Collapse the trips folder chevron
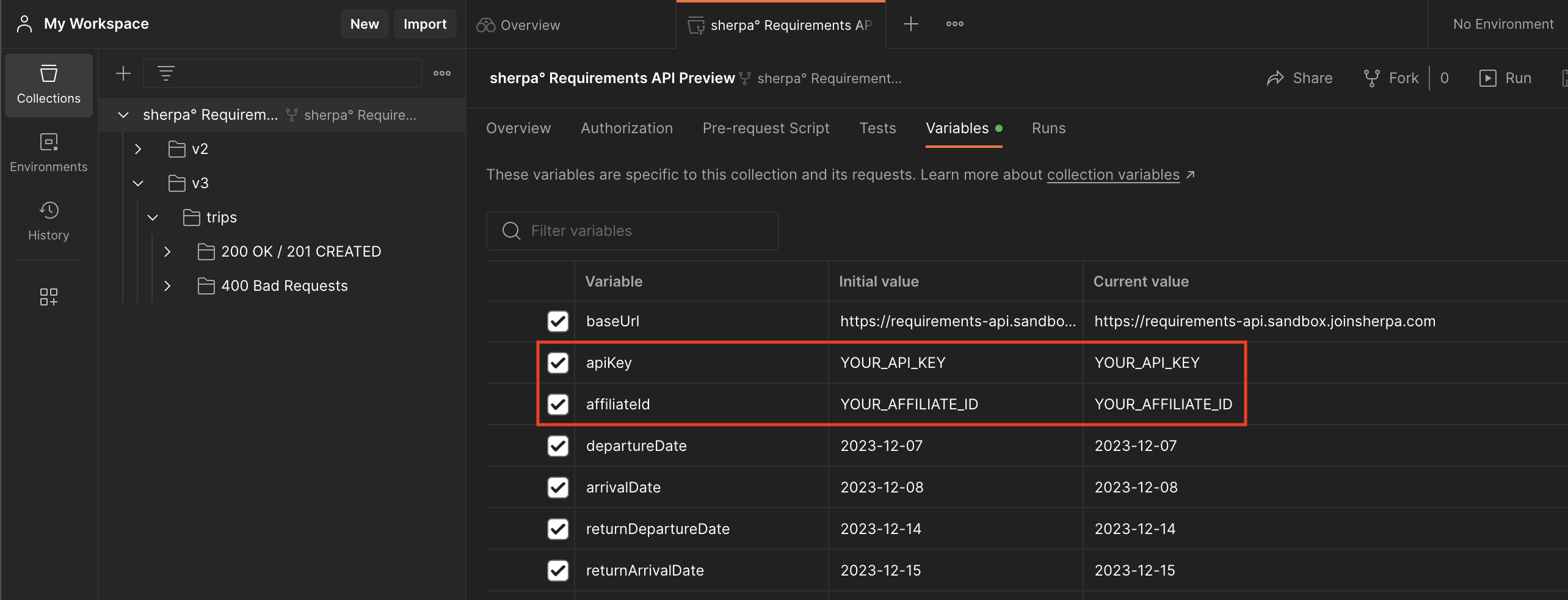The image size is (1568, 600). point(153,218)
